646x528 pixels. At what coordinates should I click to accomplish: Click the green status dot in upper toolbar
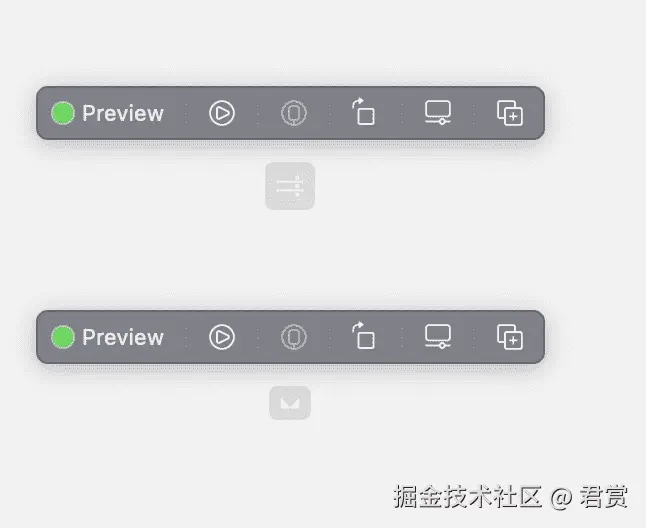click(x=63, y=113)
